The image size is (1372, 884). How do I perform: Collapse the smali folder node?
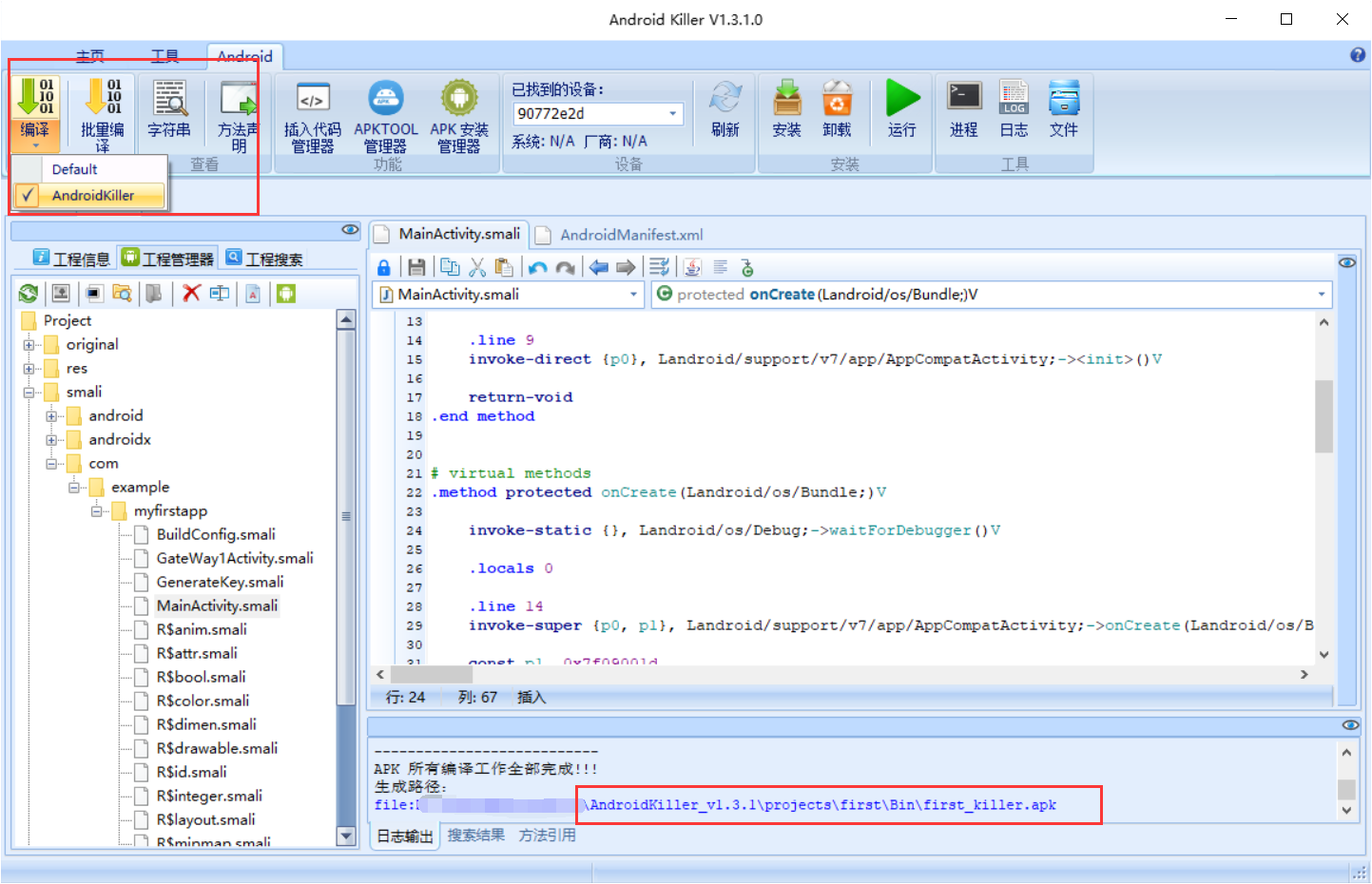(x=29, y=393)
